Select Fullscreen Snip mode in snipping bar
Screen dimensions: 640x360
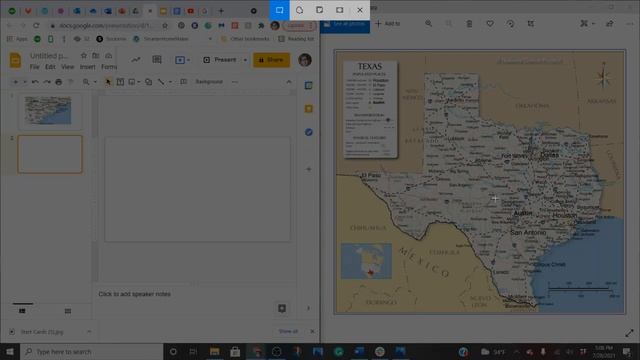coord(340,10)
